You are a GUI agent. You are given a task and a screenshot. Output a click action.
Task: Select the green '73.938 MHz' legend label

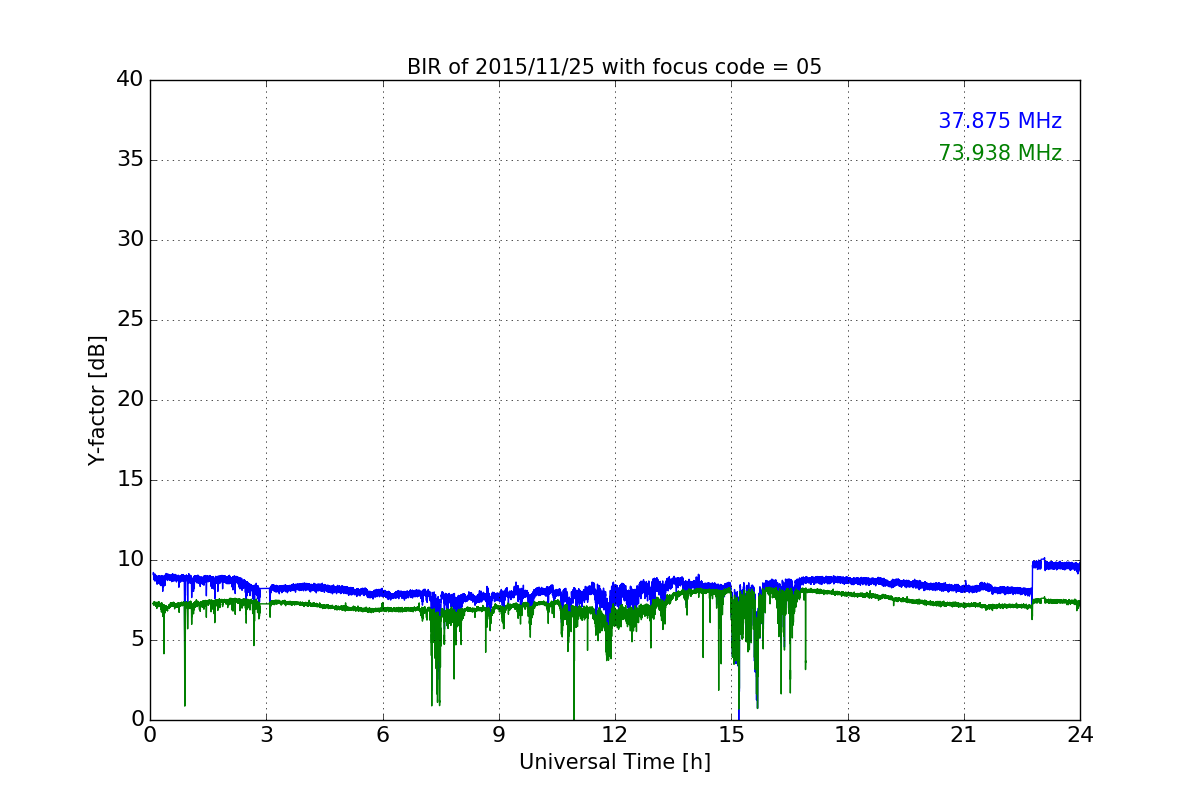coord(1000,153)
